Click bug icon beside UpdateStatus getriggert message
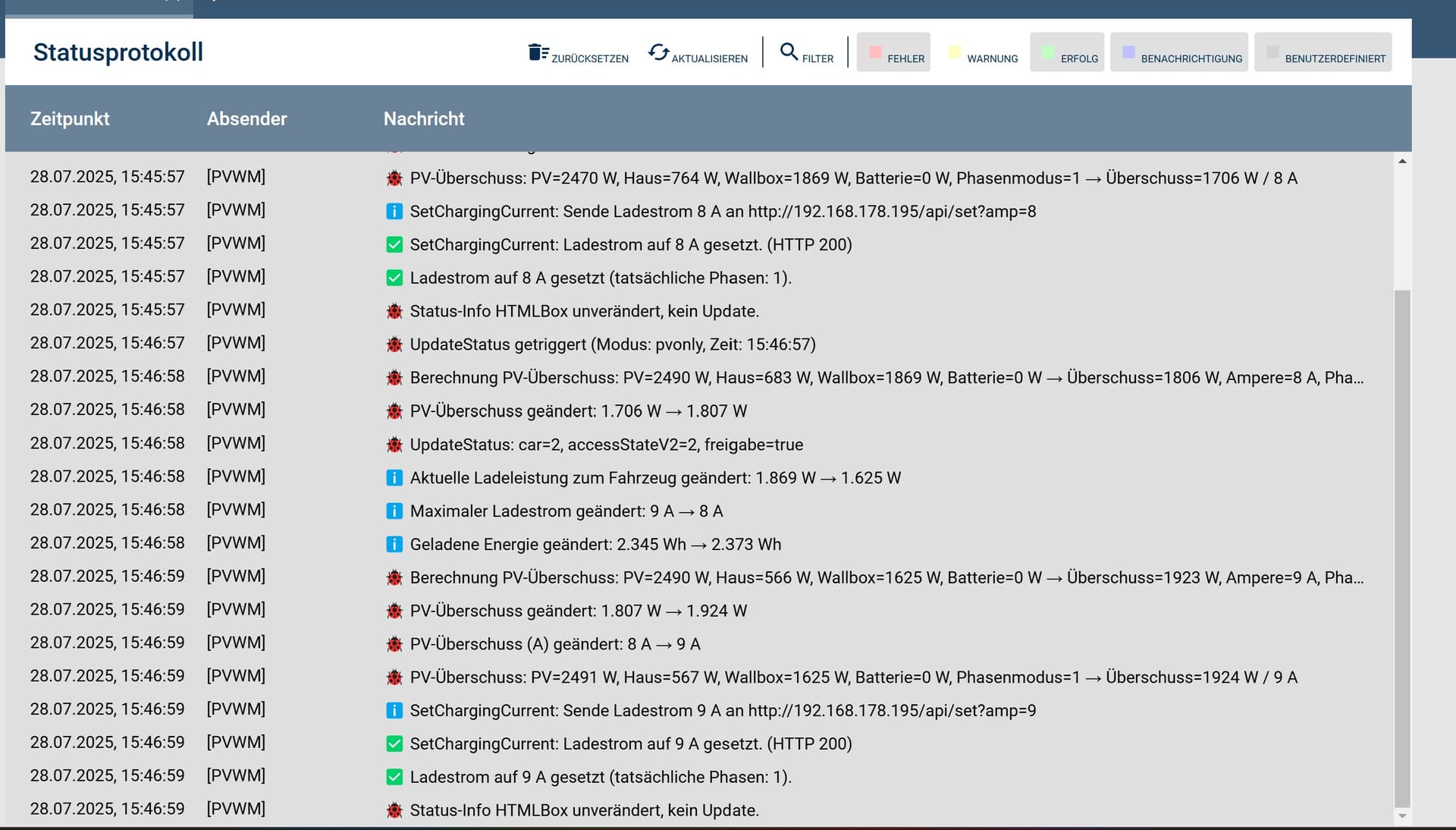The width and height of the screenshot is (1456, 830). click(x=394, y=344)
